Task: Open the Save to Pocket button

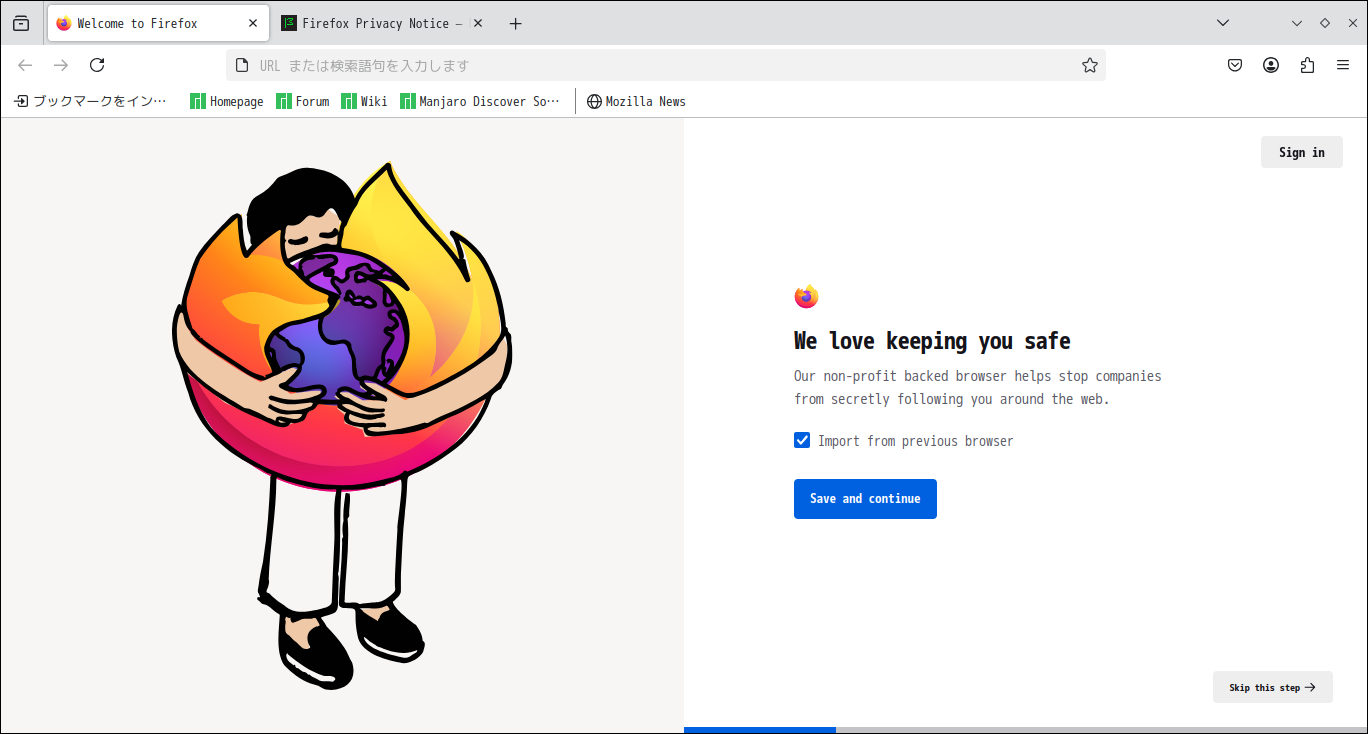Action: (1235, 65)
